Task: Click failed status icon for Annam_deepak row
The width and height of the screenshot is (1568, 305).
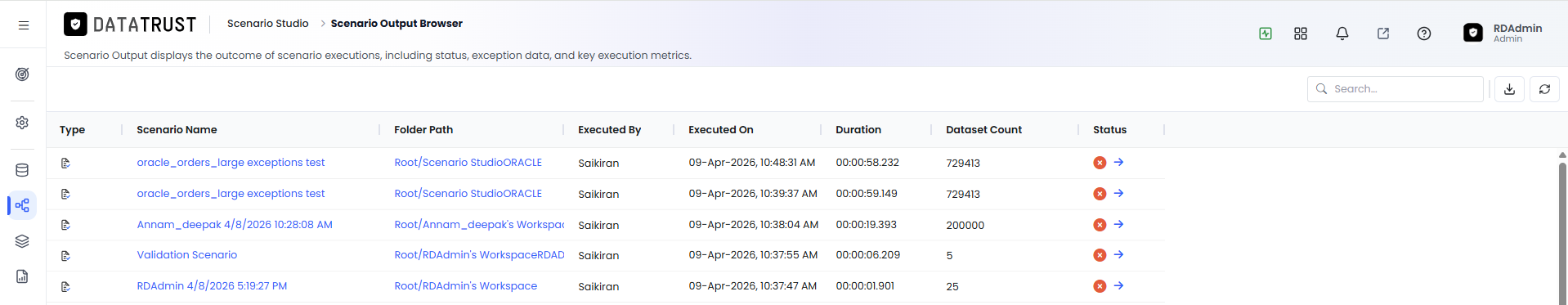Action: (x=1100, y=225)
